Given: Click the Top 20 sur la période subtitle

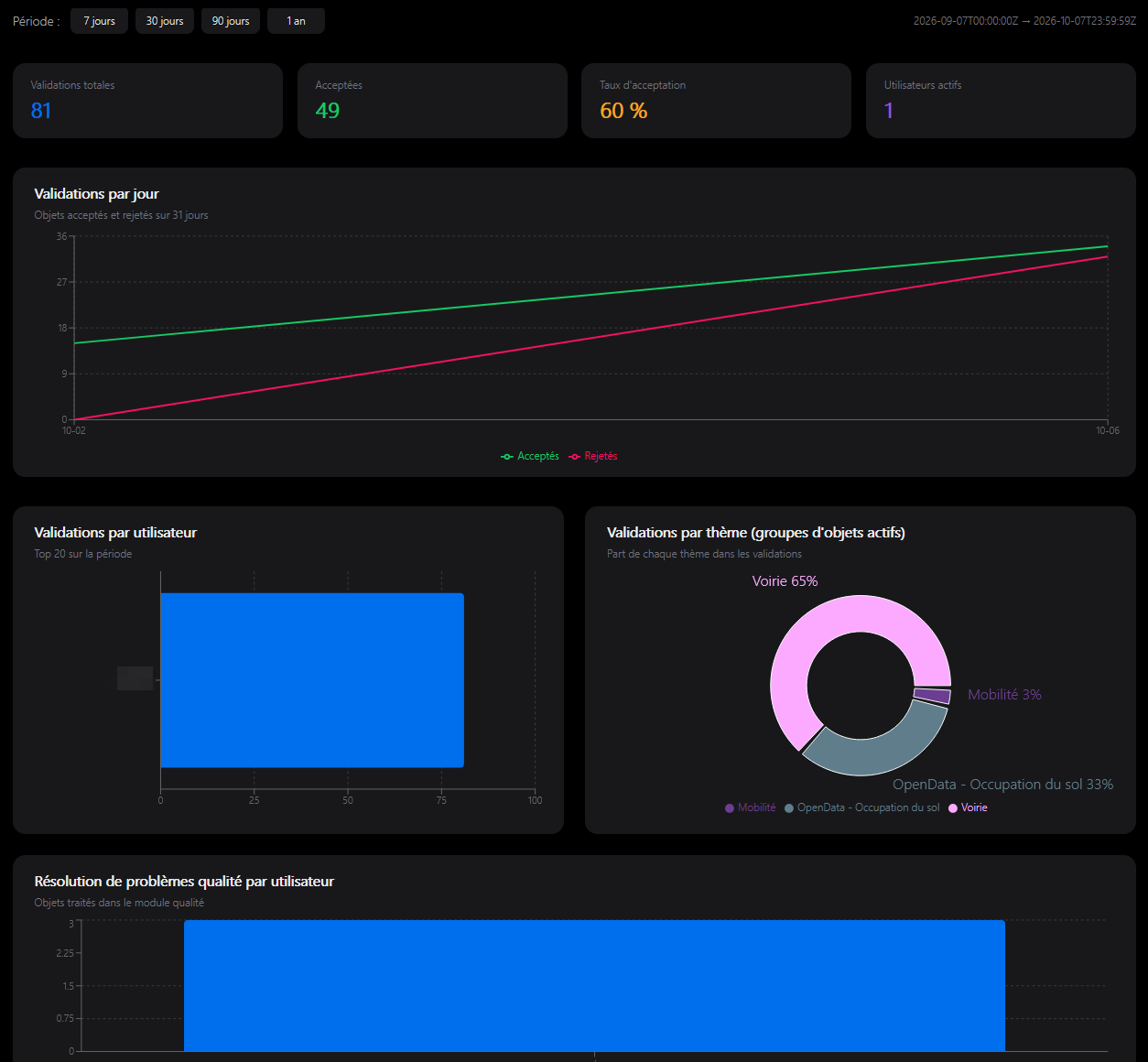Looking at the screenshot, I should (83, 554).
